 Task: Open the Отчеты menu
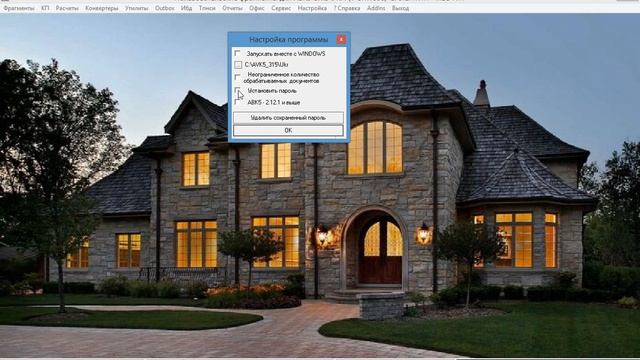(232, 8)
